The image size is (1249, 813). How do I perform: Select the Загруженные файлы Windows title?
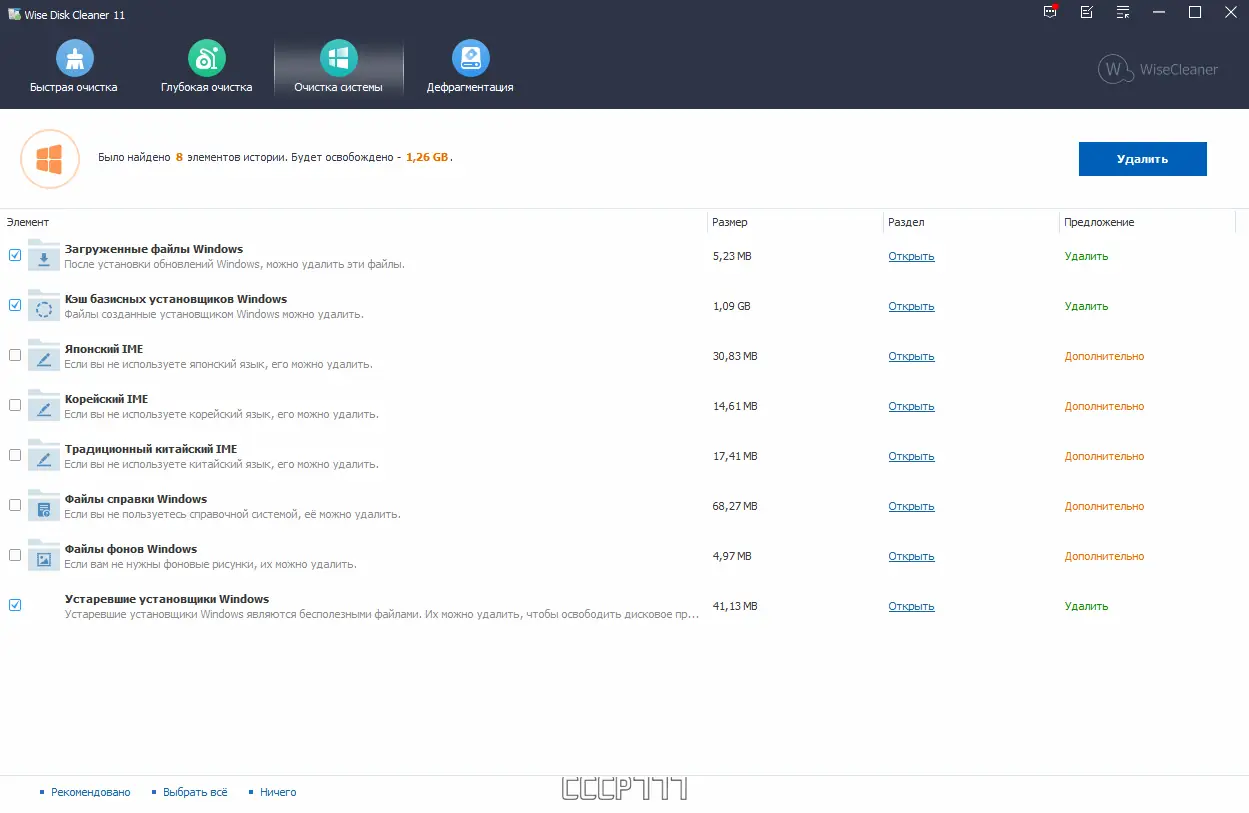point(154,249)
